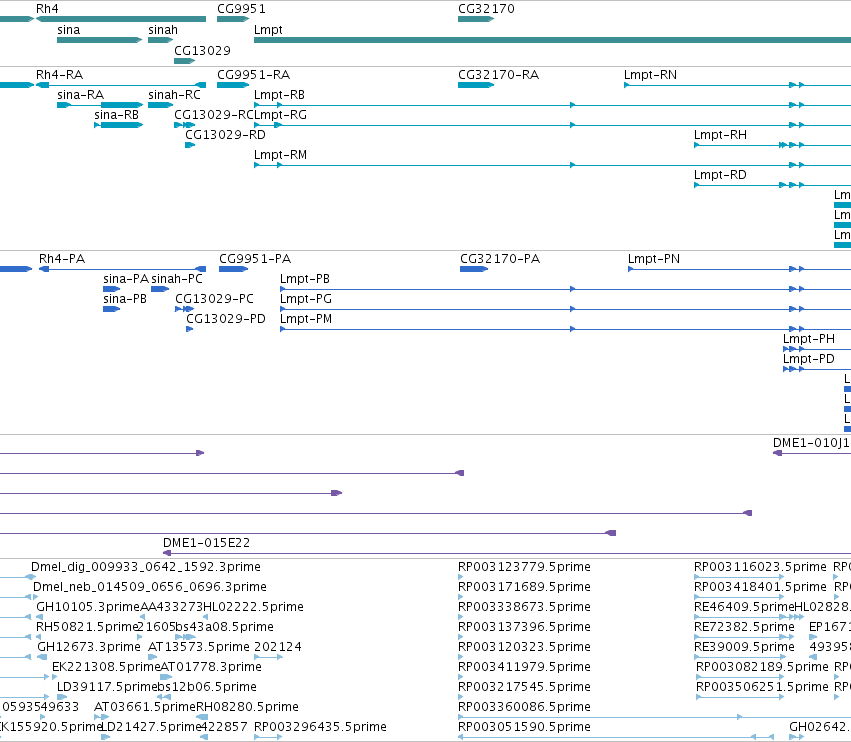Viewport: 851px width, 742px height.
Task: Select the RP003171689.5prime label
Action: (x=524, y=587)
